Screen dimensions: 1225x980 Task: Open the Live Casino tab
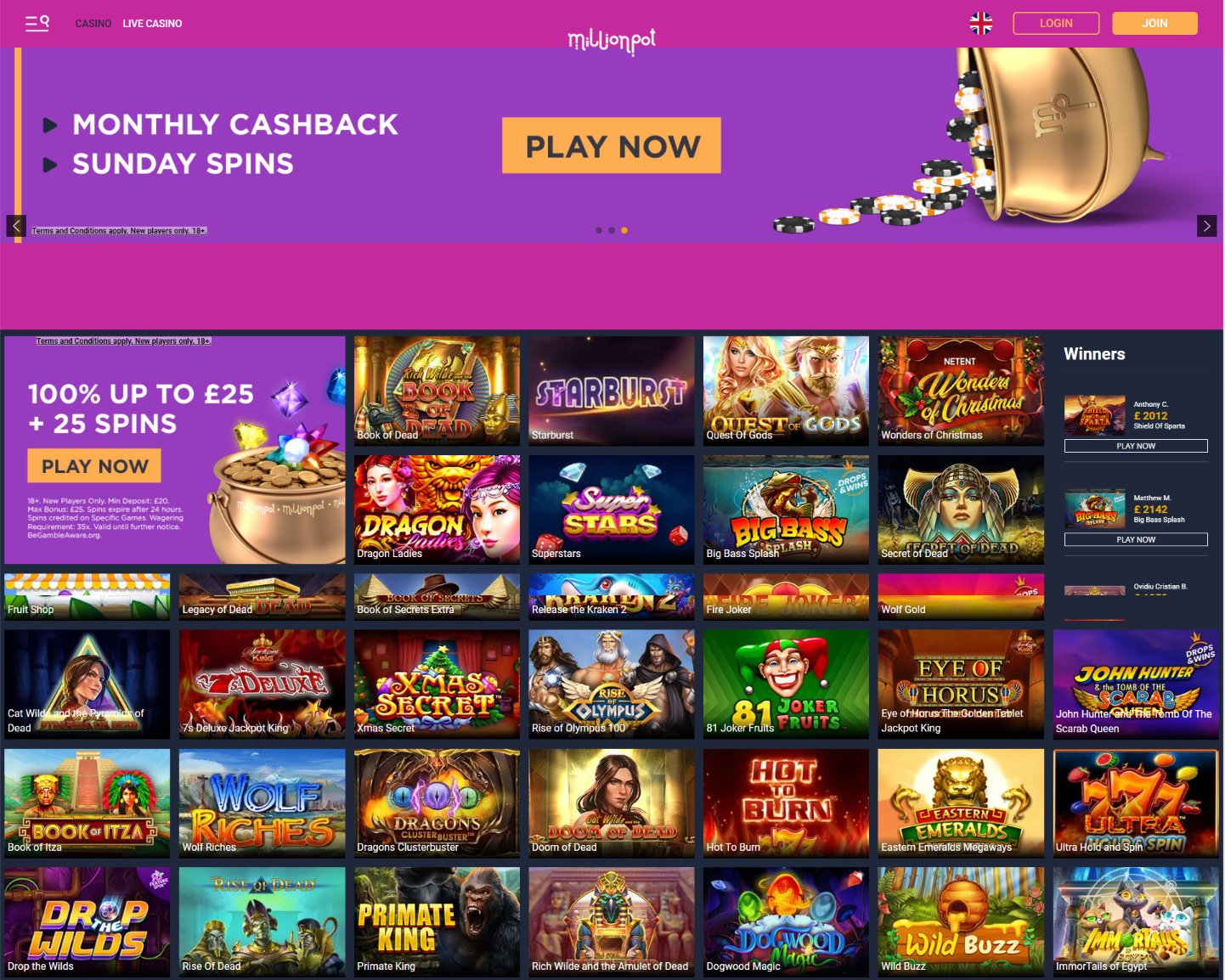pyautogui.click(x=152, y=24)
